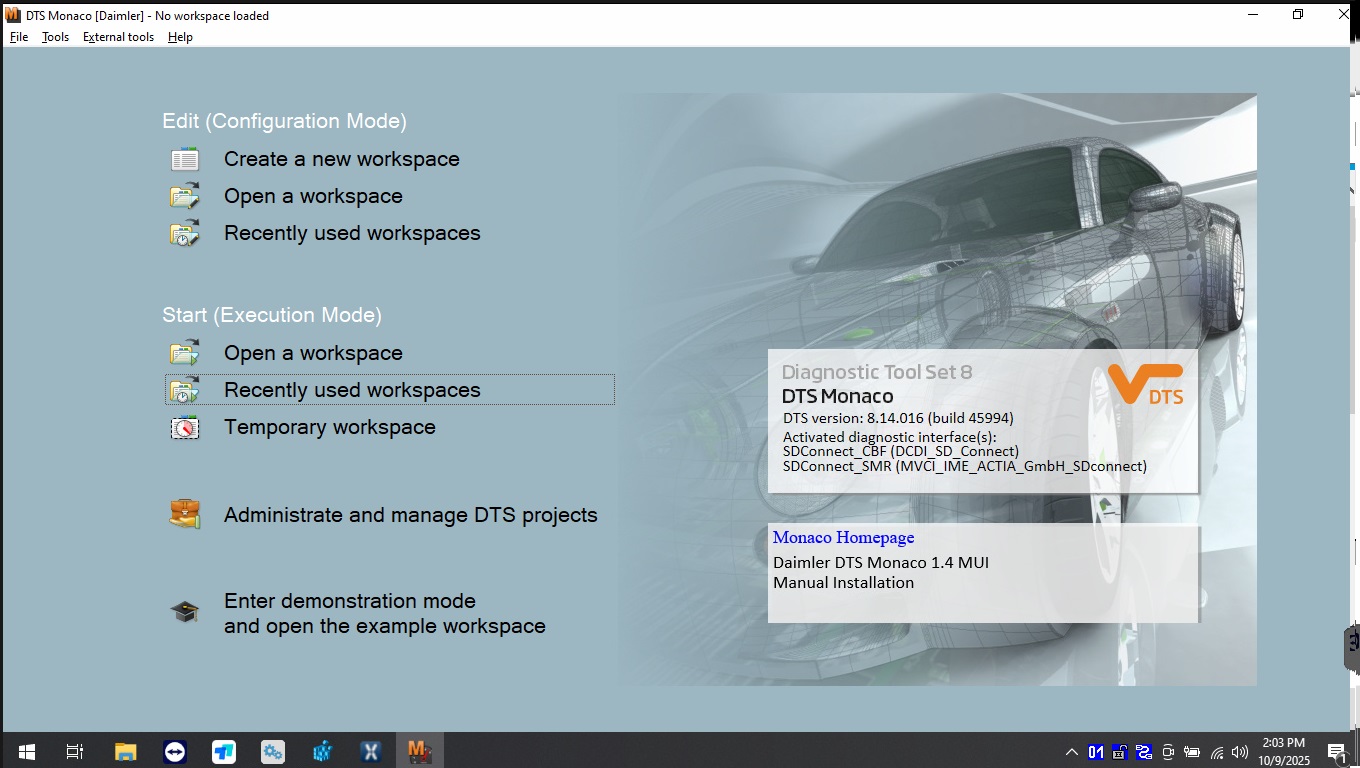
Task: Expand the hidden system tray icons chevron
Action: 1071,752
